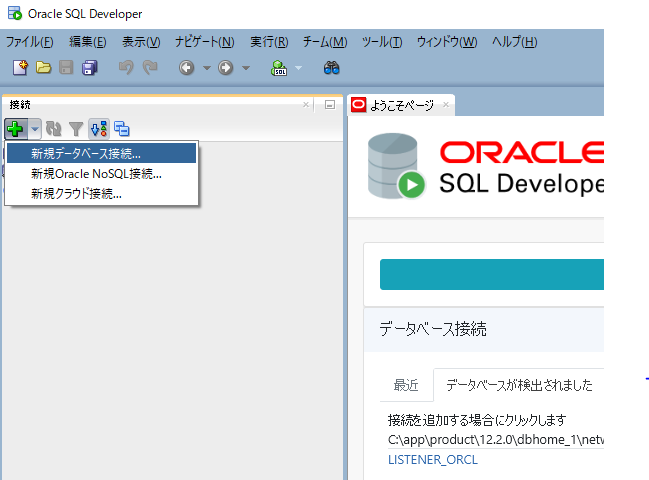The image size is (649, 480).
Task: Close the 接続 panel
Action: (306, 105)
